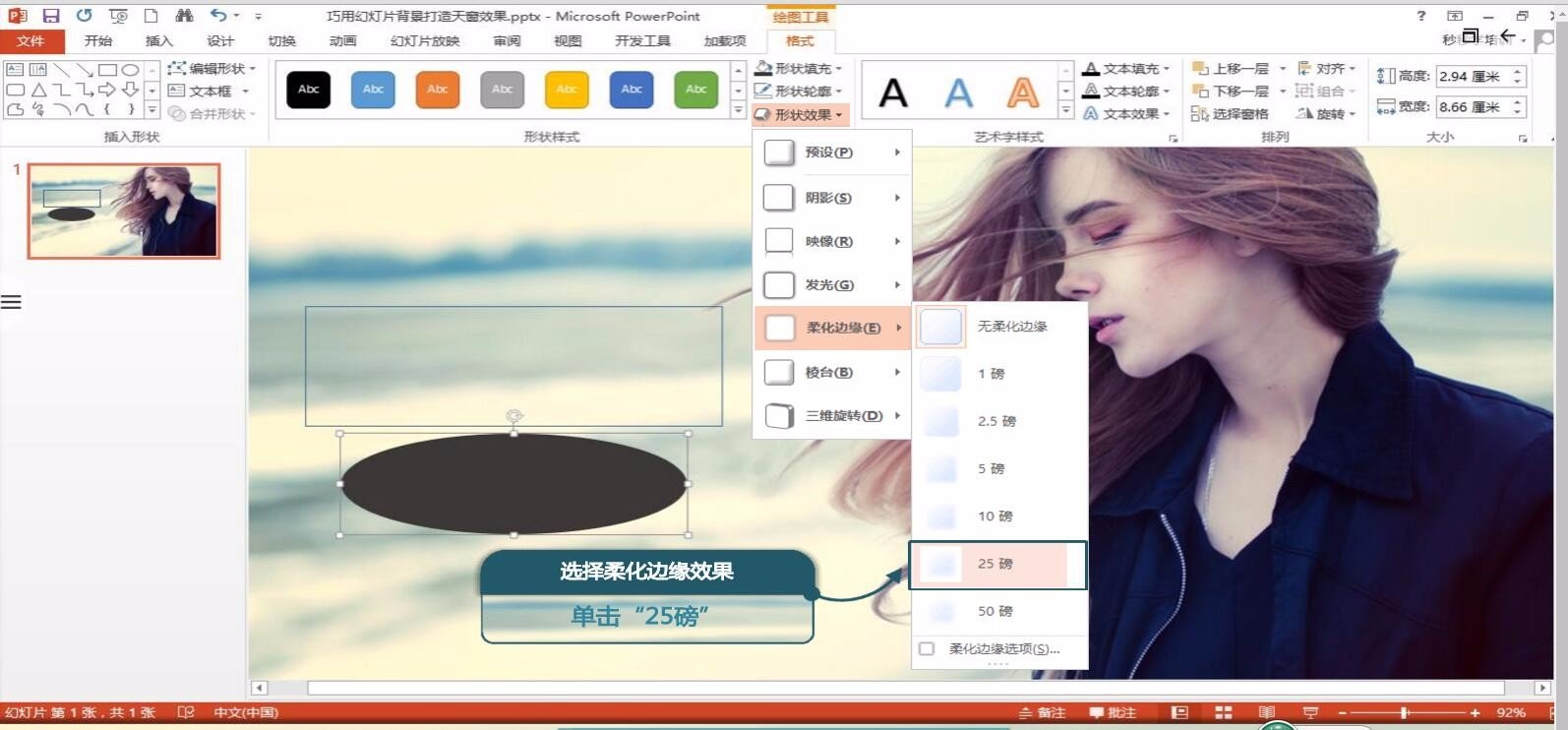
Task: Apply the orange A WordArt style
Action: [1023, 93]
